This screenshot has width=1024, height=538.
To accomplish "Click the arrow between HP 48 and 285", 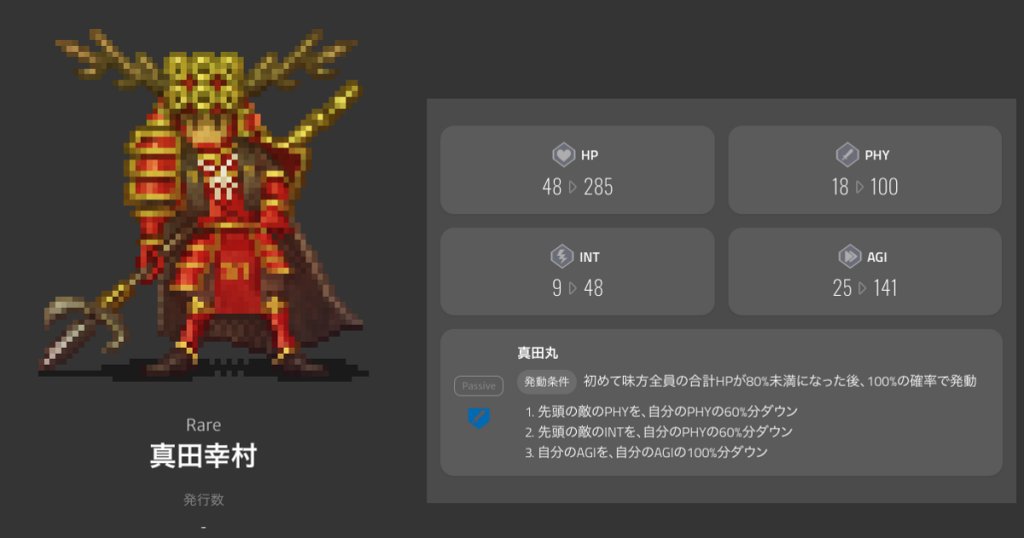I will [573, 187].
